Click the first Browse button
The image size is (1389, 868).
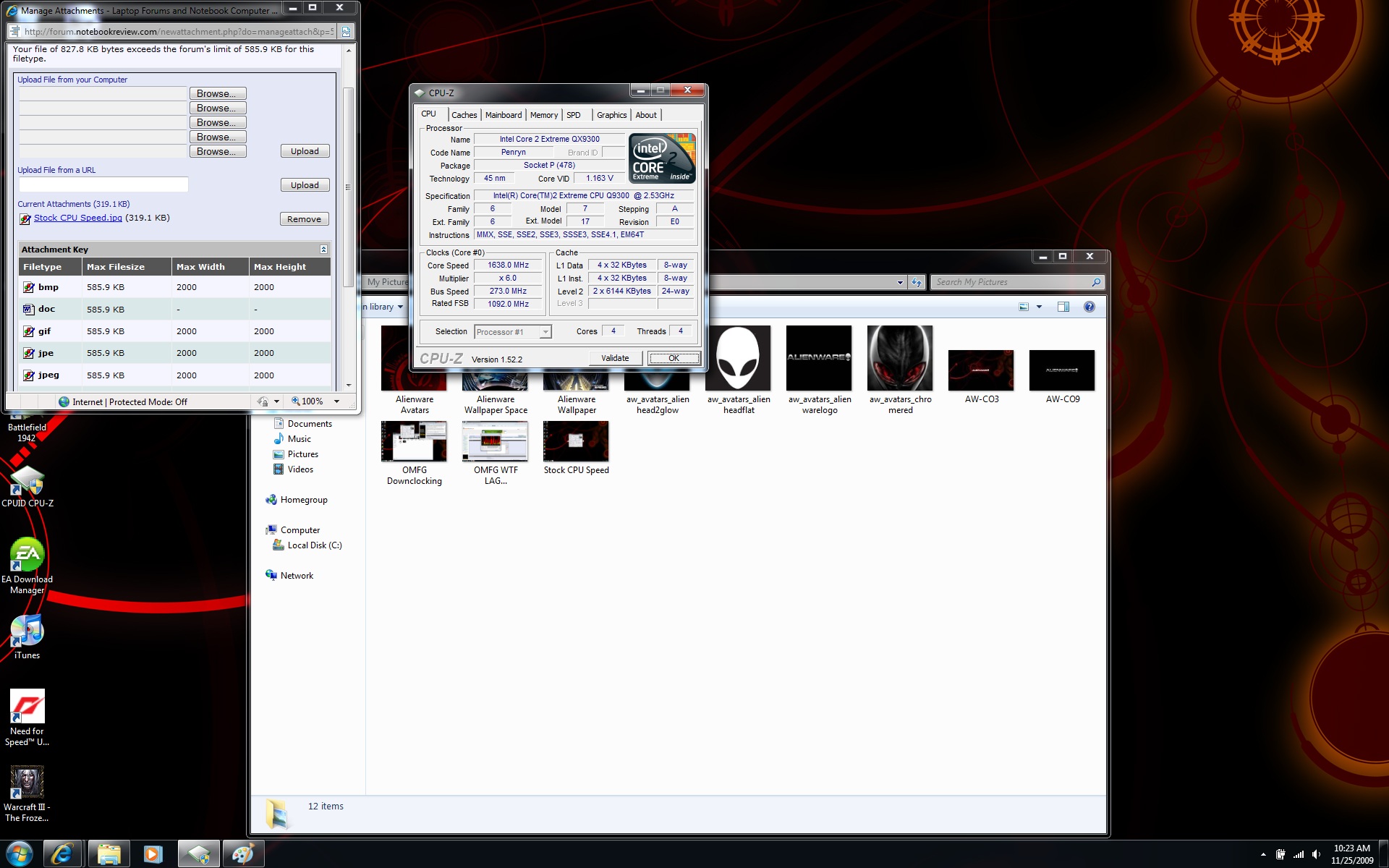[217, 93]
